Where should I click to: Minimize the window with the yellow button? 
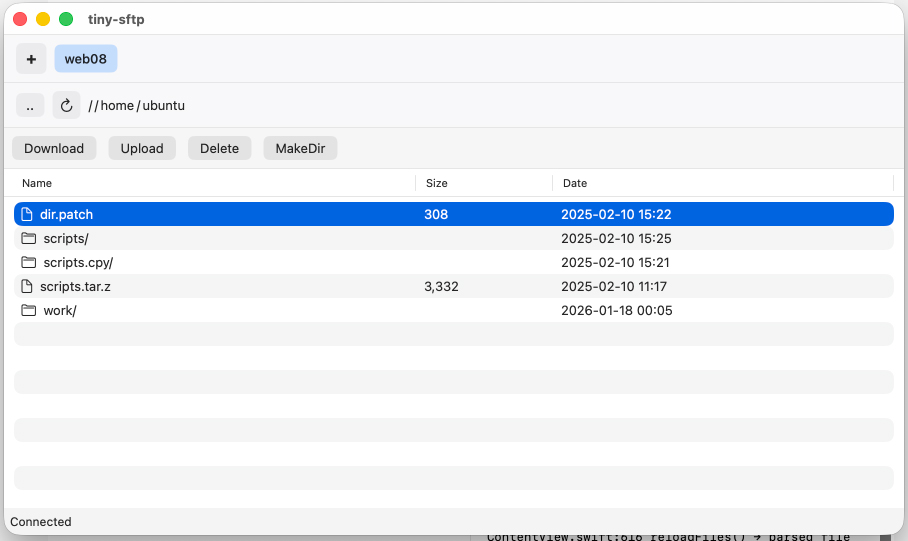coord(43,19)
